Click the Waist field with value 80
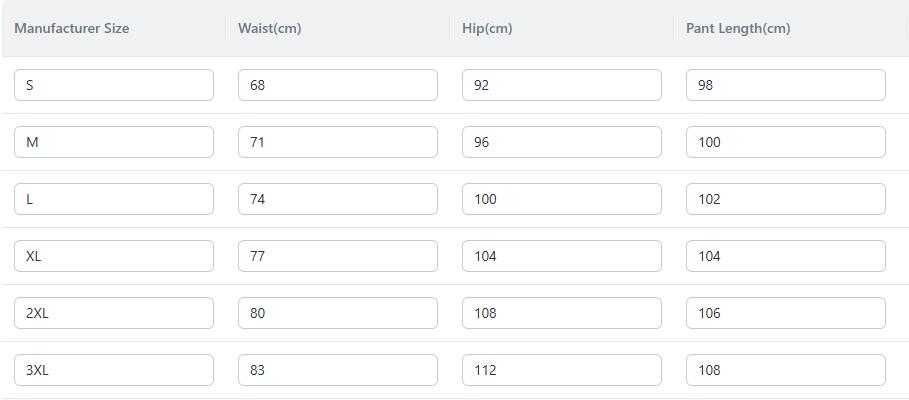The height and width of the screenshot is (400, 909). coord(337,313)
